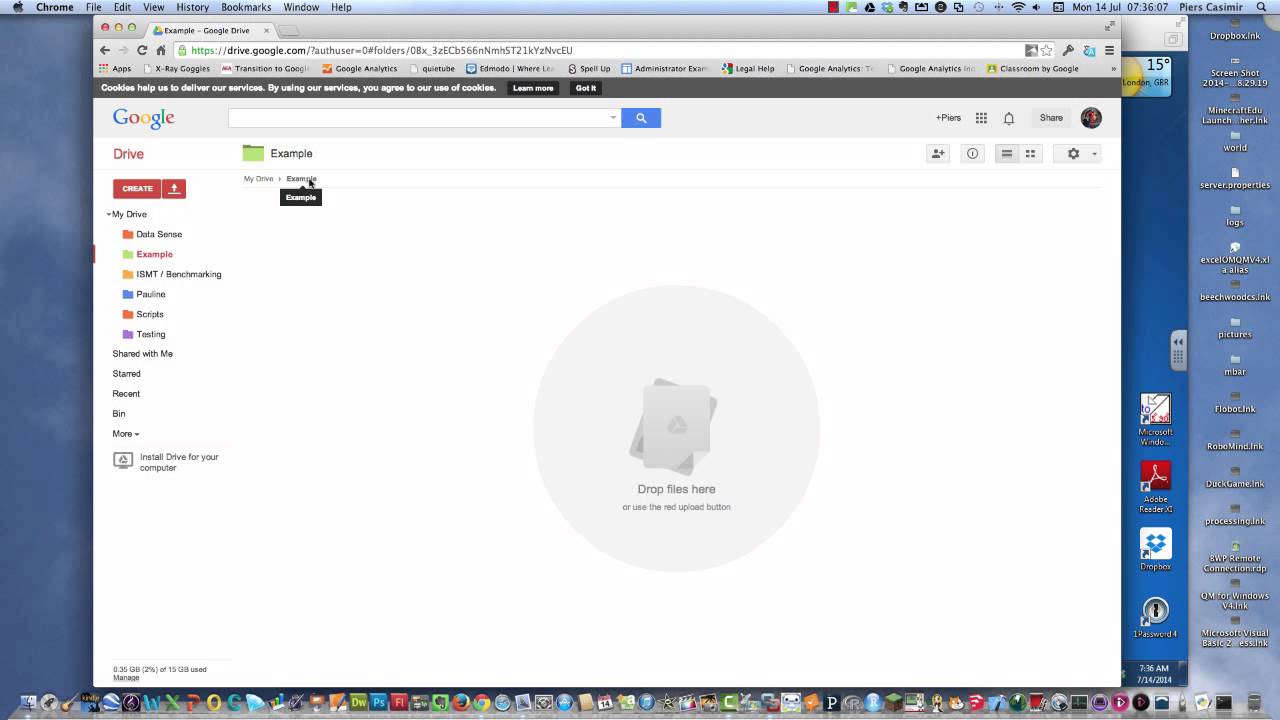Open the Chrome hamburger menu
The width and height of the screenshot is (1280, 720).
click(1109, 50)
